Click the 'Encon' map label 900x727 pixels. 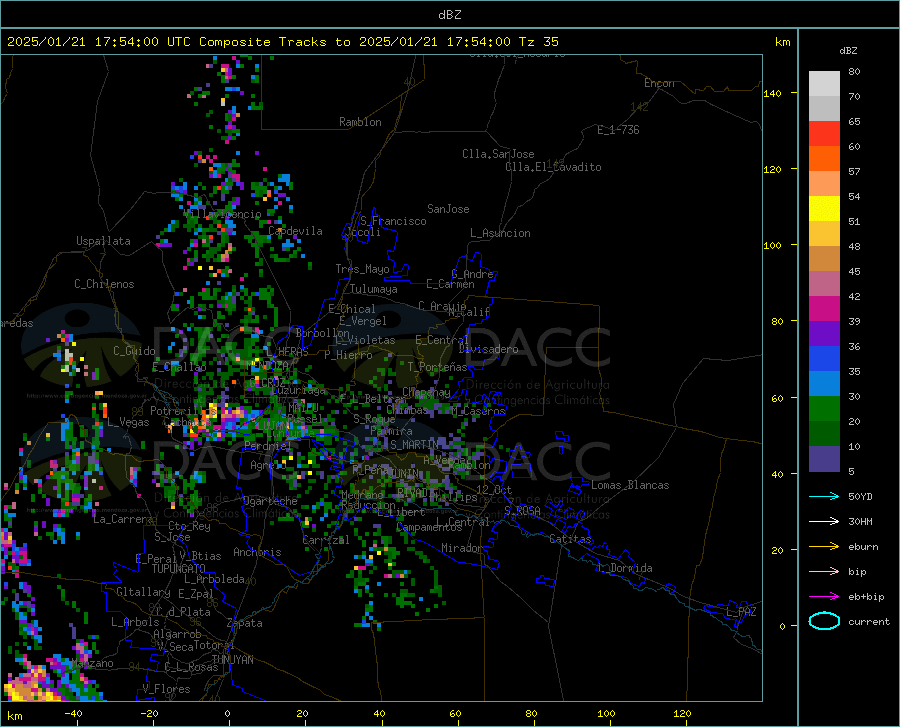coord(659,83)
